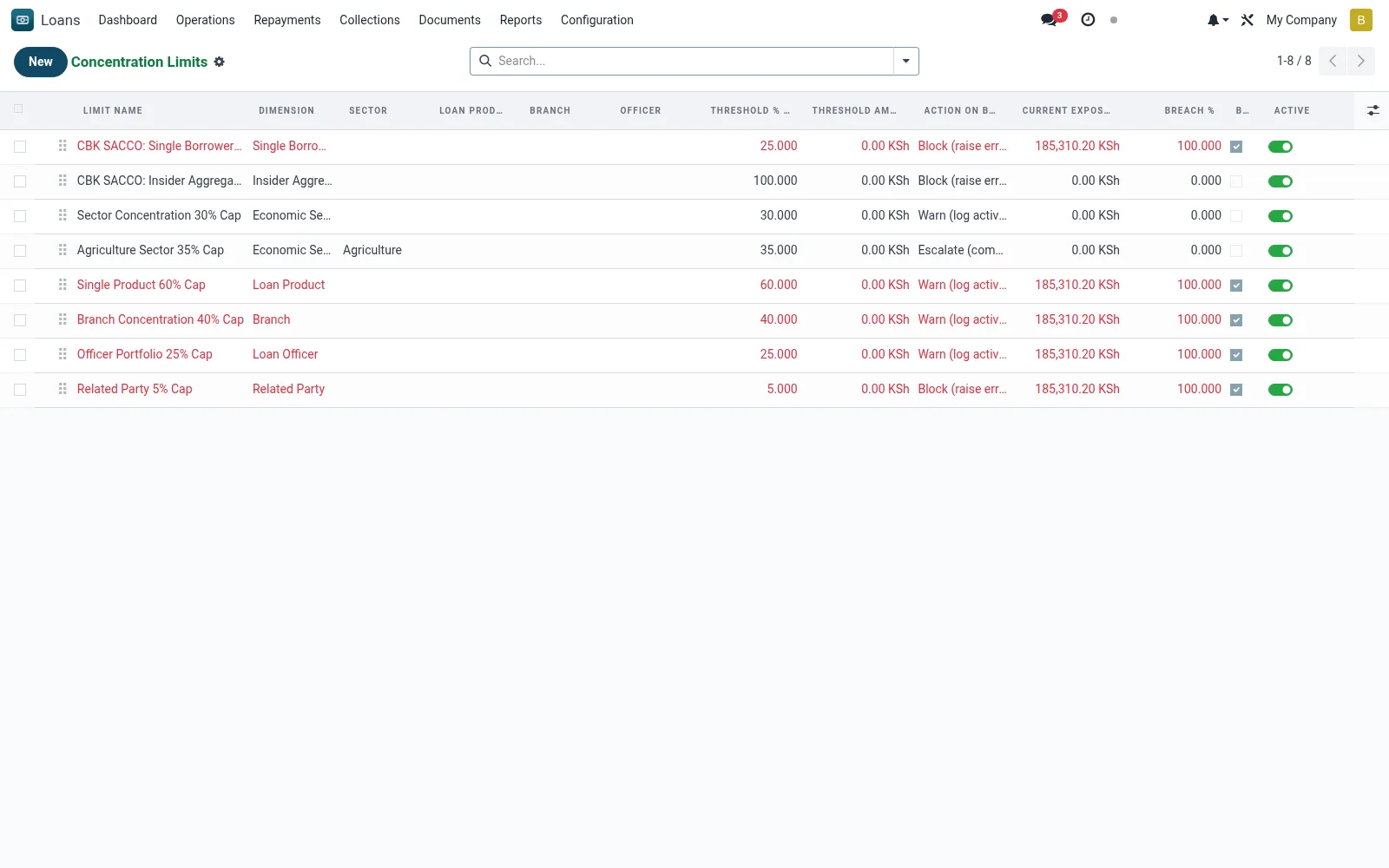The image size is (1389, 868).
Task: Open the Branch Concentration 40% Cap record
Action: pyautogui.click(x=160, y=319)
